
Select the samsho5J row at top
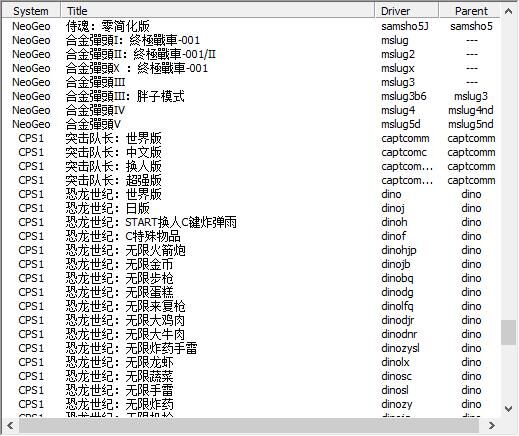[251, 26]
